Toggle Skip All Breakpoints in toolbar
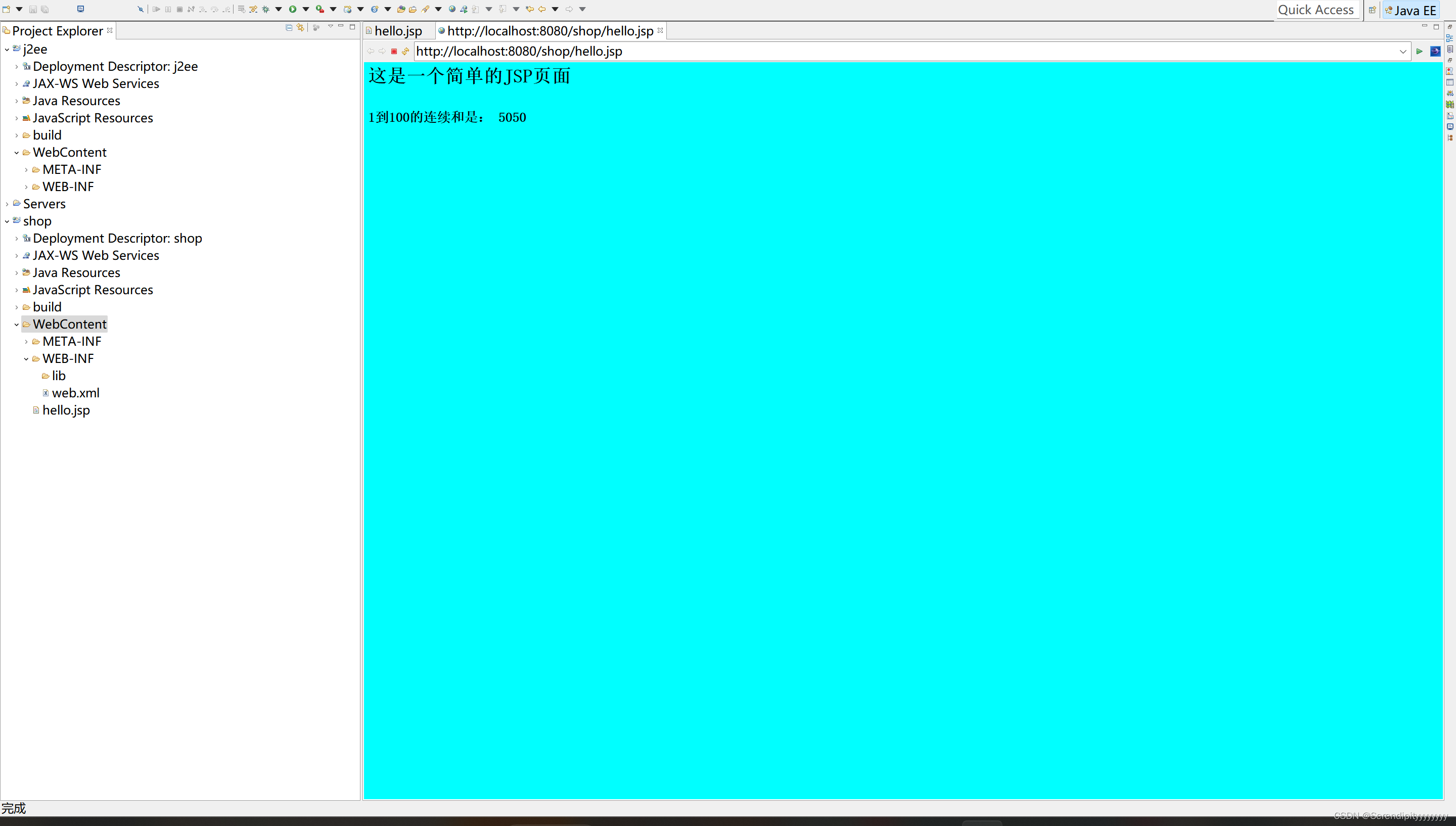The width and height of the screenshot is (1456, 826). pos(140,9)
